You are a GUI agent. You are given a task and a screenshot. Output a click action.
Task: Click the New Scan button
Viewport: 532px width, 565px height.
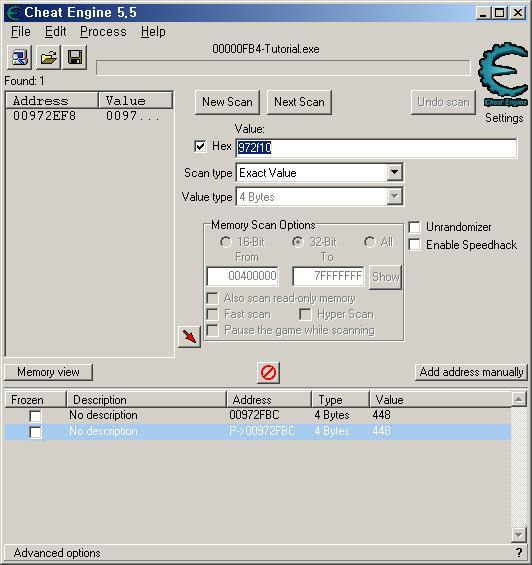pos(227,102)
